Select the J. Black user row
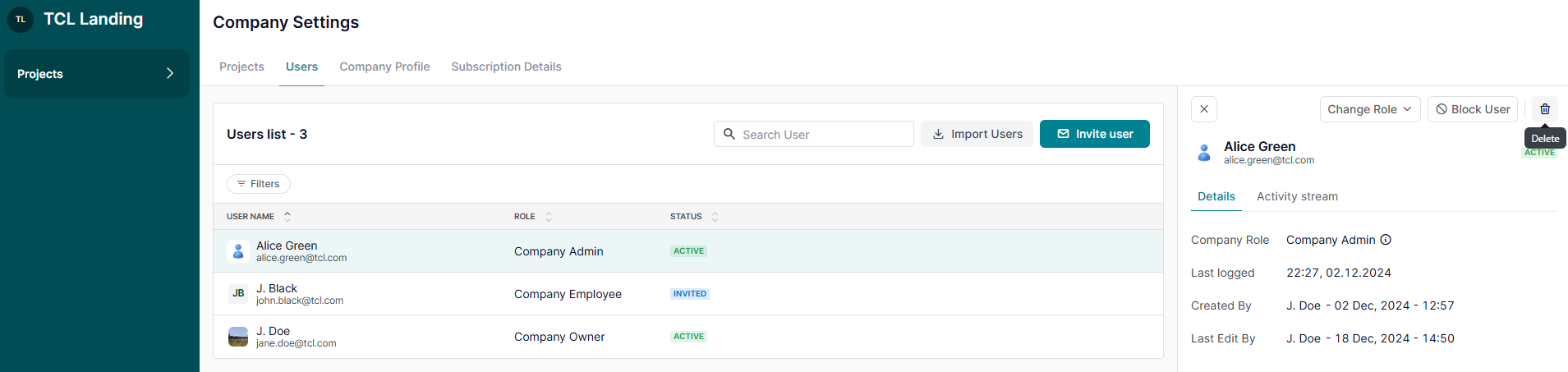 point(688,294)
